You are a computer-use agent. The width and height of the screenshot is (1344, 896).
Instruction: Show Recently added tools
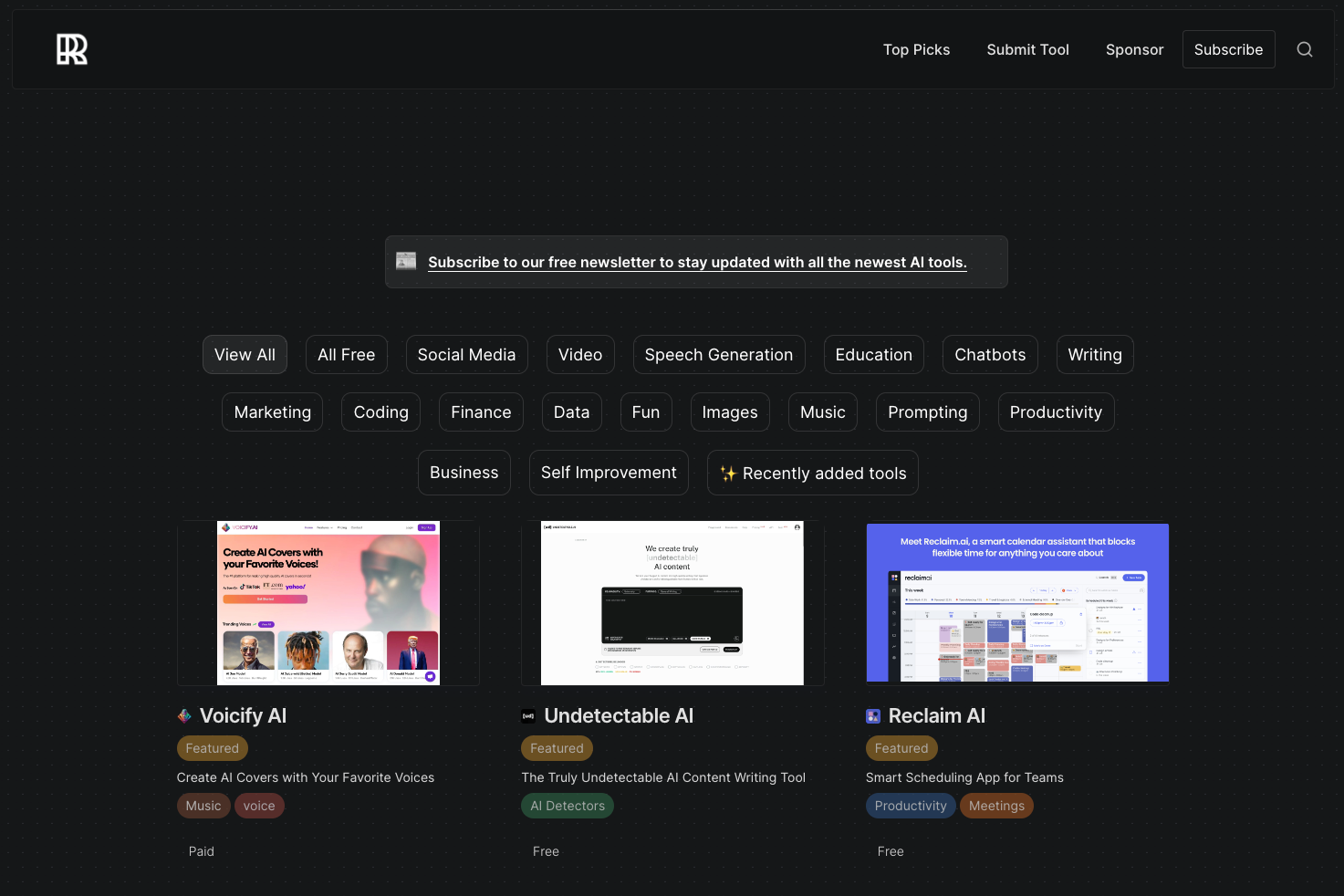click(x=812, y=473)
